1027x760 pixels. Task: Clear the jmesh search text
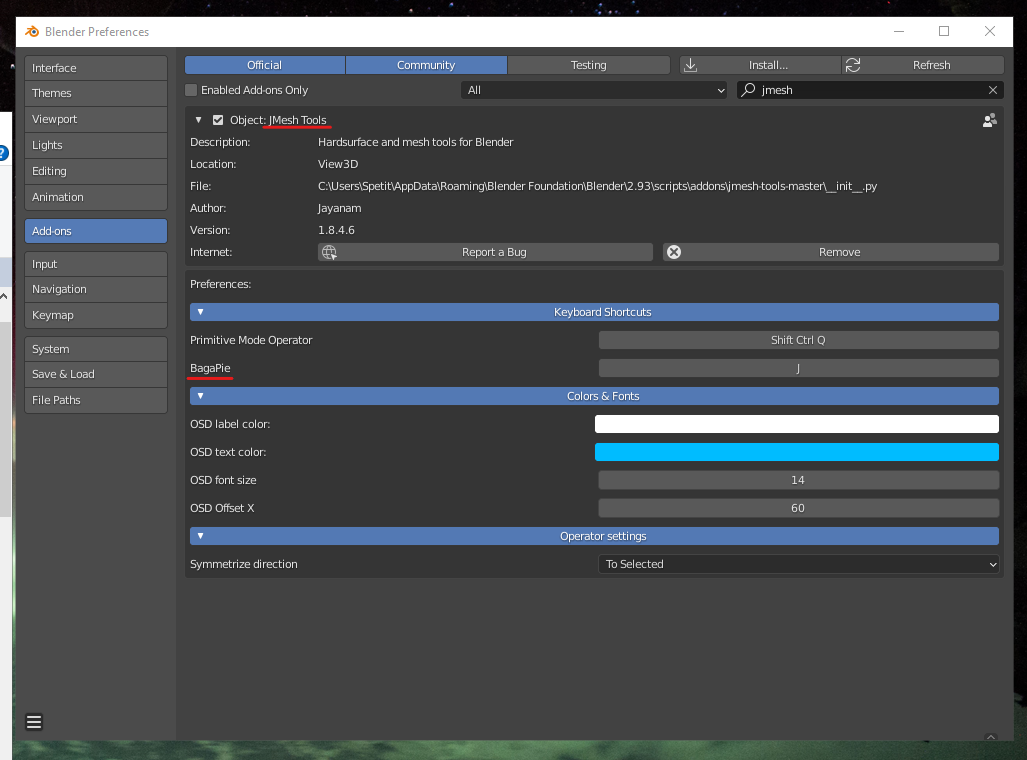click(993, 90)
